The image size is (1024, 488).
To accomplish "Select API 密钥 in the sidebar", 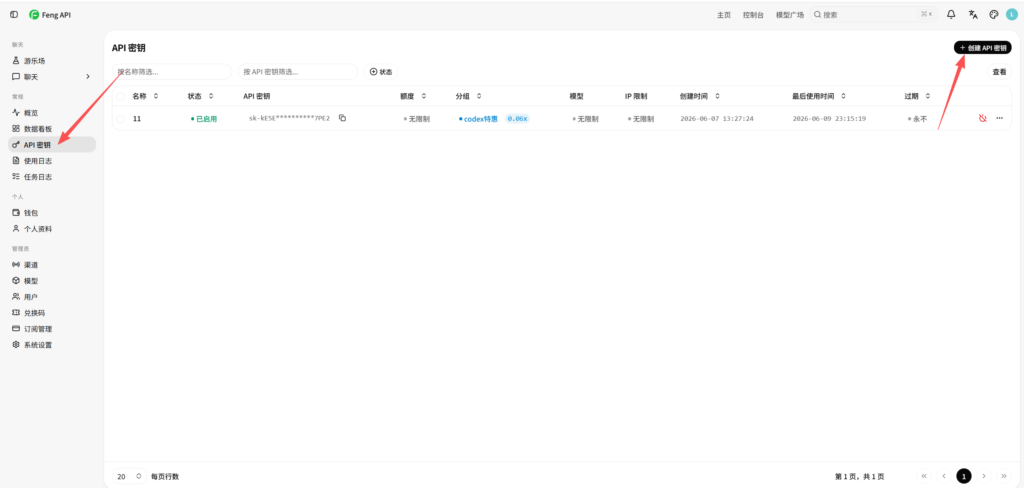I will click(x=52, y=144).
